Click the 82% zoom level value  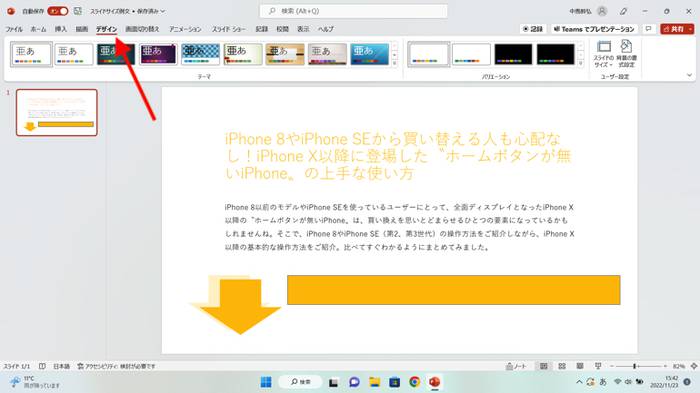pos(679,366)
